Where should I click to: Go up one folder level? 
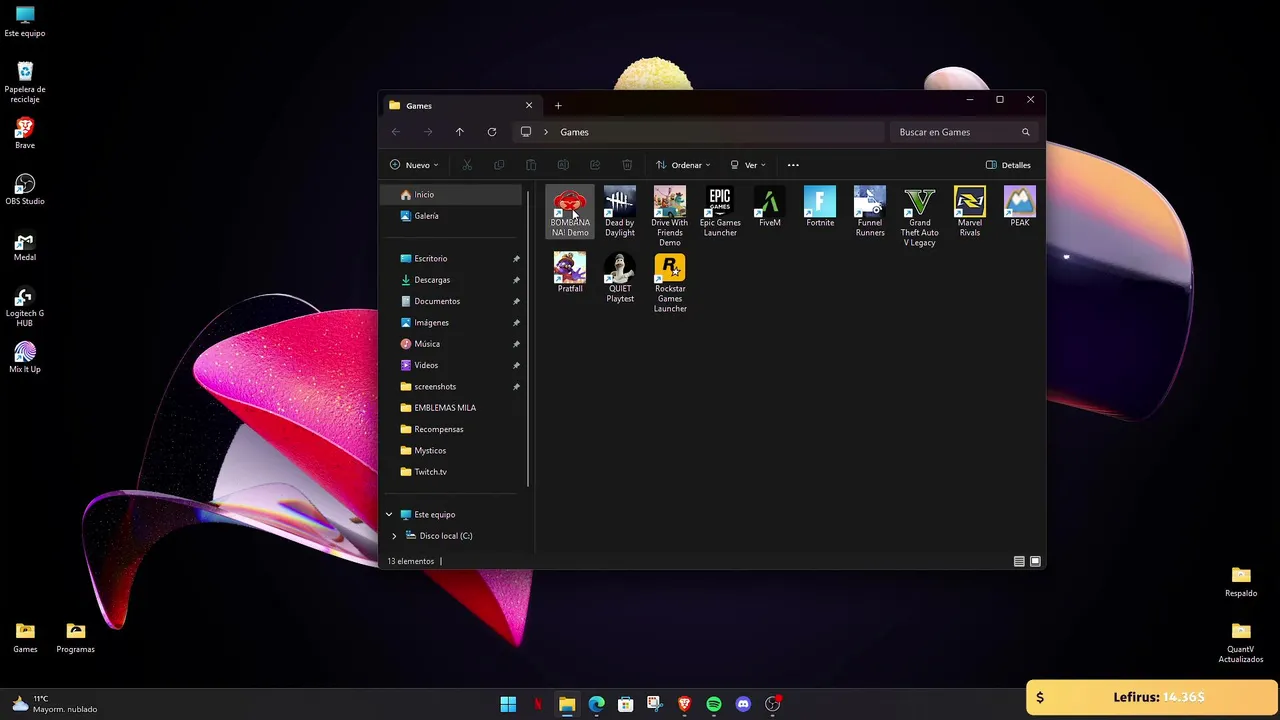tap(460, 132)
